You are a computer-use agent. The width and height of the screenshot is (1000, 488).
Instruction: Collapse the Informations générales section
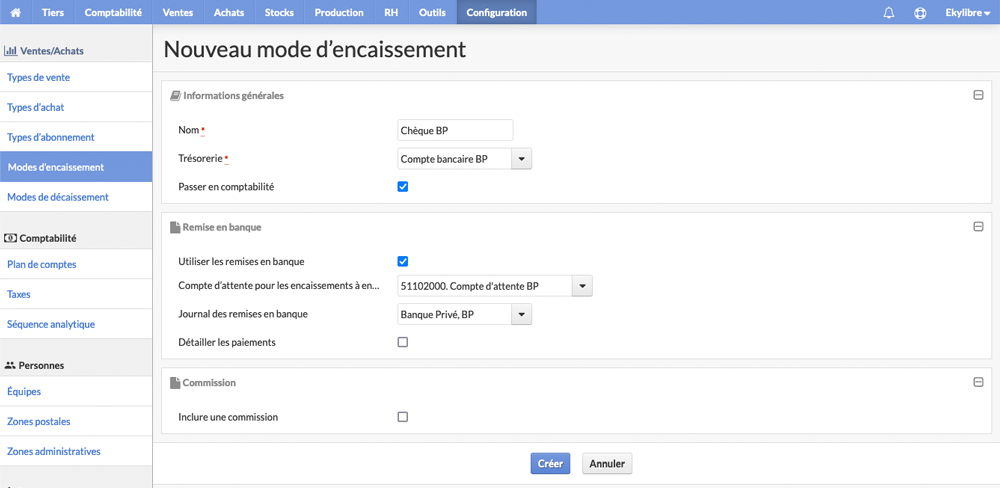(x=978, y=96)
